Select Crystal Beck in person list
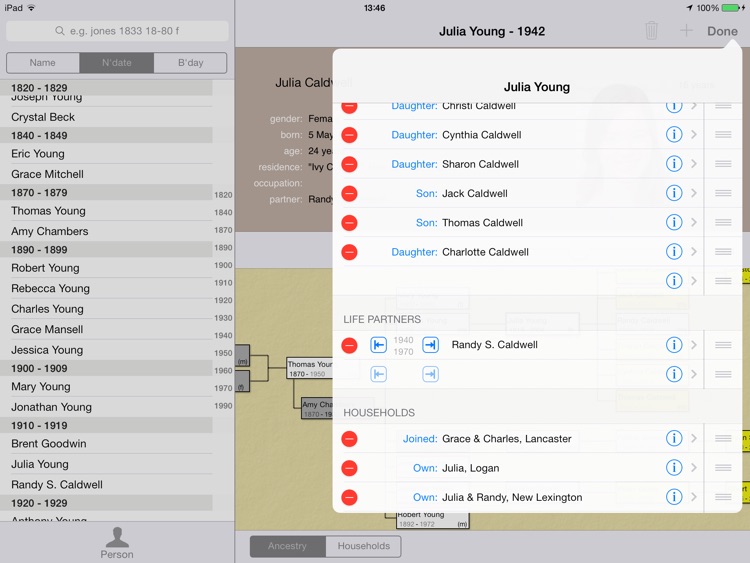Screen dimensions: 750x563 click(x=106, y=117)
